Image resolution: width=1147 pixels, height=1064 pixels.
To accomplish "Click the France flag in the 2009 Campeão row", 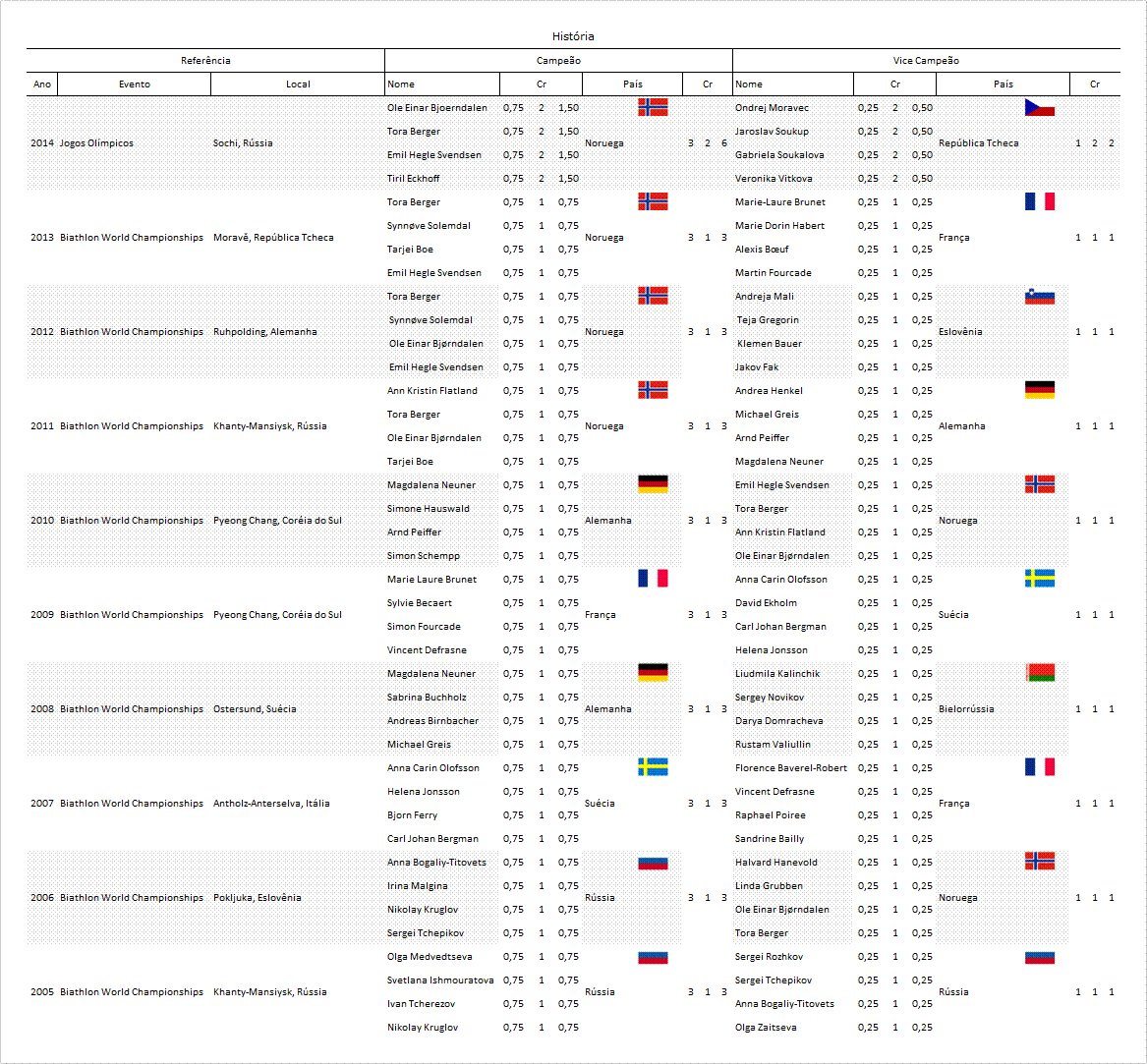I will [653, 579].
